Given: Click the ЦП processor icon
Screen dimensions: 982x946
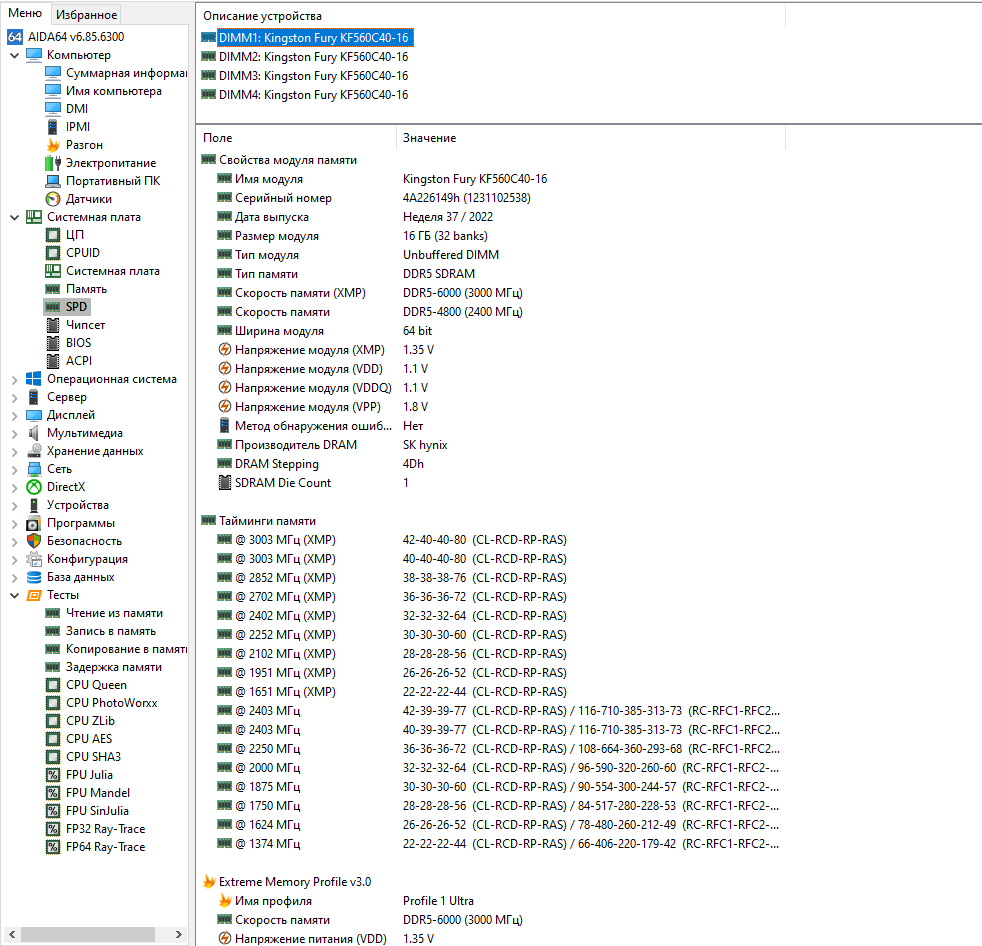Looking at the screenshot, I should [x=53, y=235].
